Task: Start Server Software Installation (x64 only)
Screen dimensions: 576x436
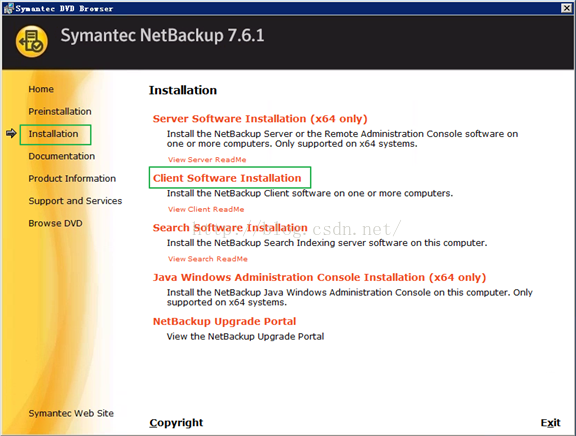Action: point(260,119)
